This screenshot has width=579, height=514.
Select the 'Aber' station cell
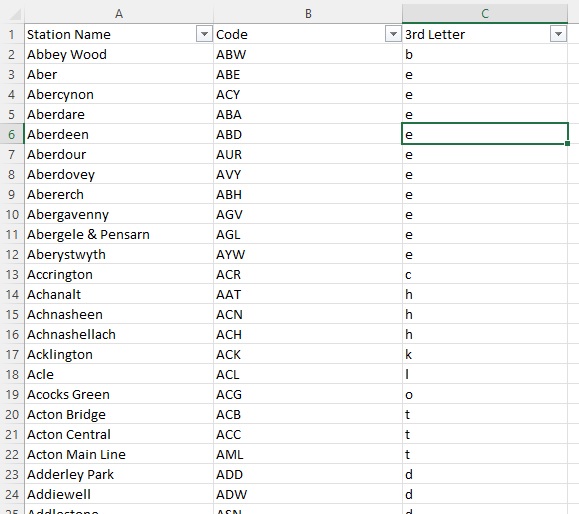coord(119,74)
